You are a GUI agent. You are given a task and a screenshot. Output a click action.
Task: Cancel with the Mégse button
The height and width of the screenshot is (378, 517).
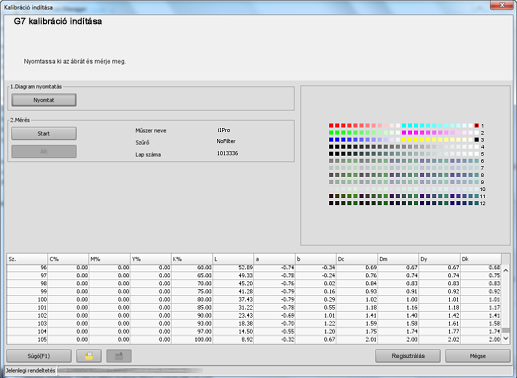[x=478, y=356]
